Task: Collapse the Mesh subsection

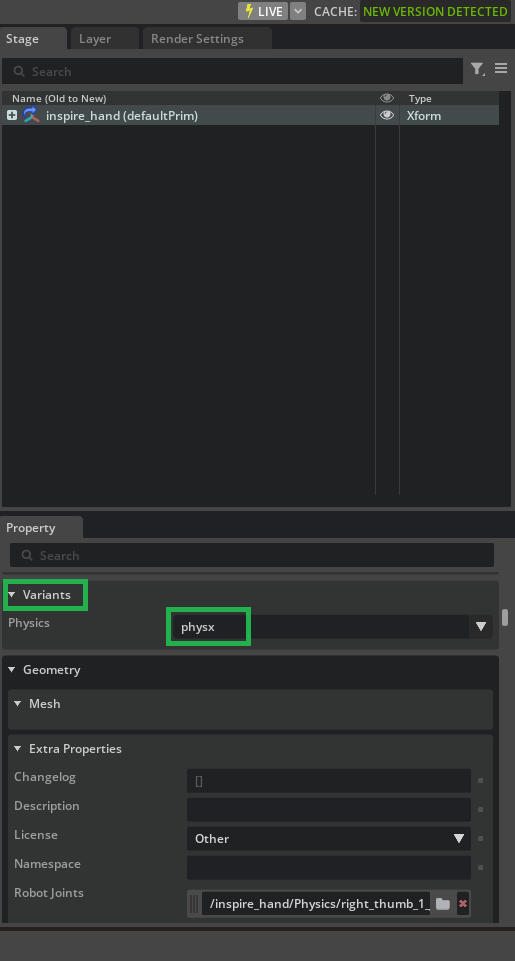Action: click(18, 704)
